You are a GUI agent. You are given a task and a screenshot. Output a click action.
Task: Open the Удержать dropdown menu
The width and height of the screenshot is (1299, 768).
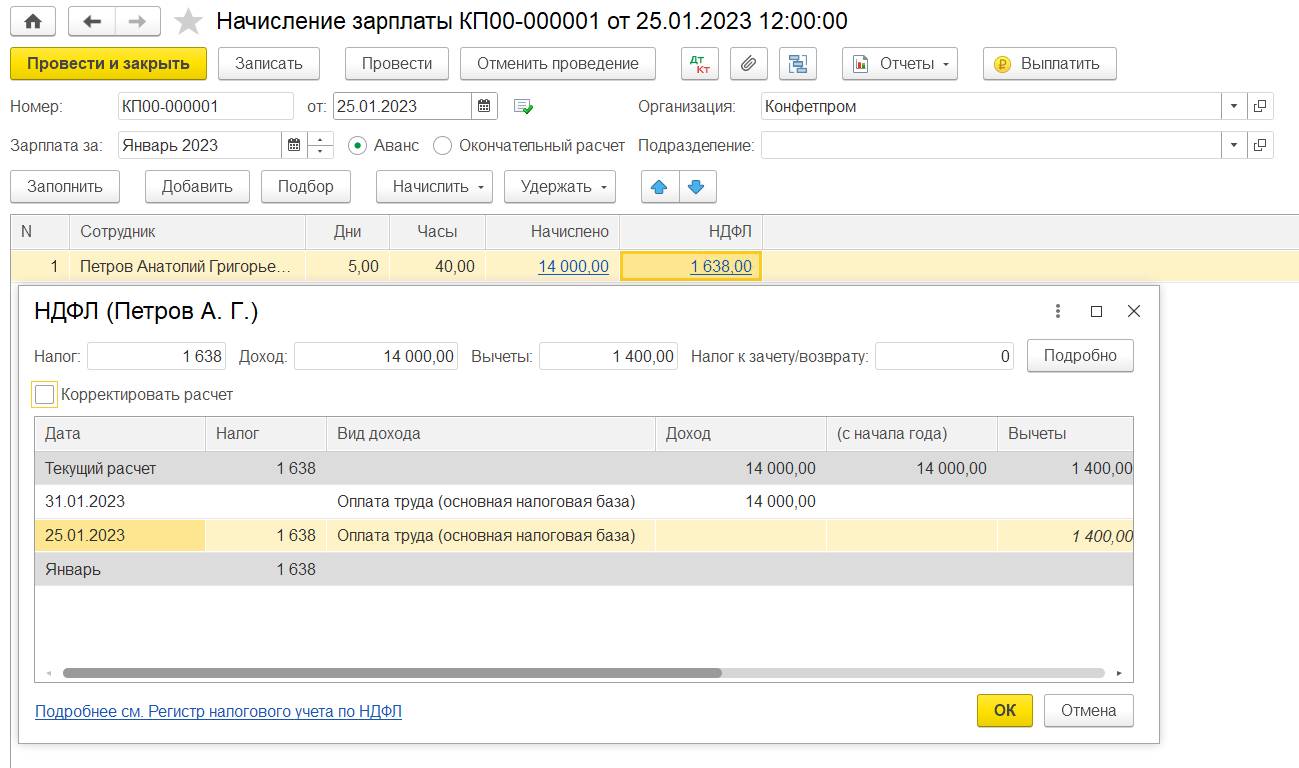point(559,186)
